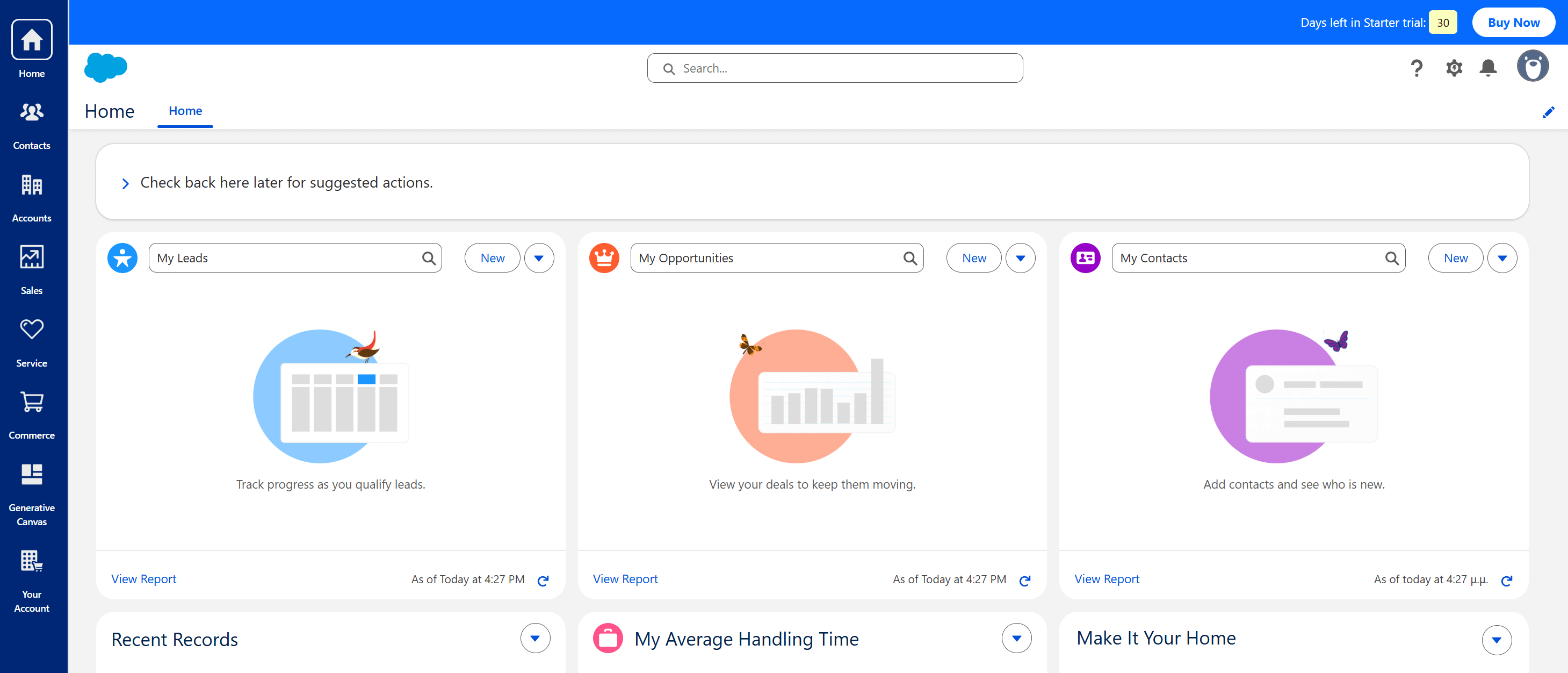Image resolution: width=1568 pixels, height=673 pixels.
Task: Click 'Add contacts and see who is new.'
Action: (x=1294, y=485)
